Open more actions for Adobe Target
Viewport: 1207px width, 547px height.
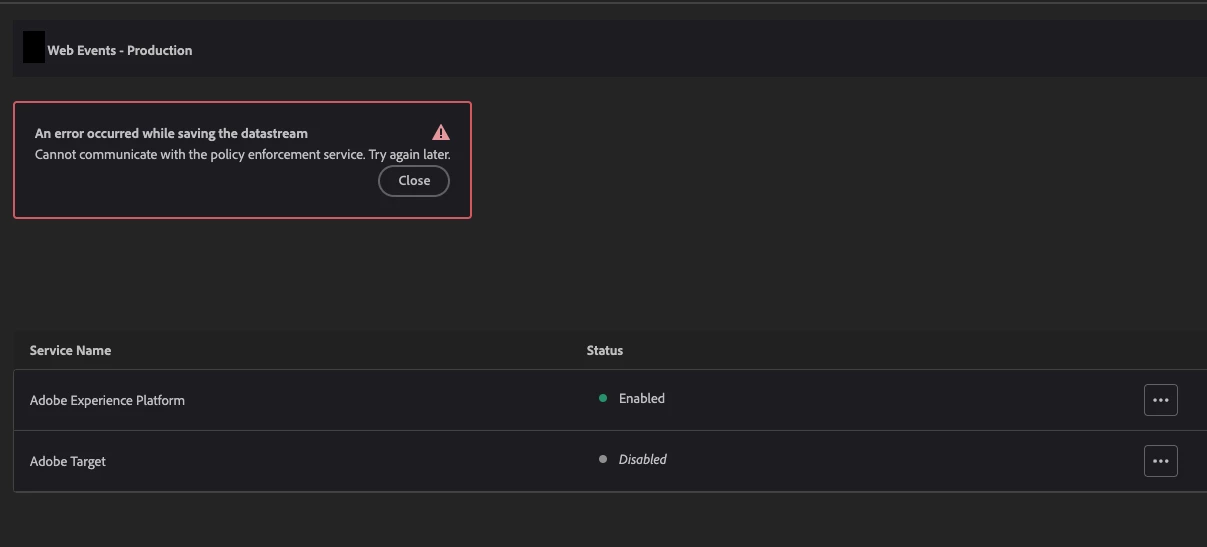(x=1160, y=461)
